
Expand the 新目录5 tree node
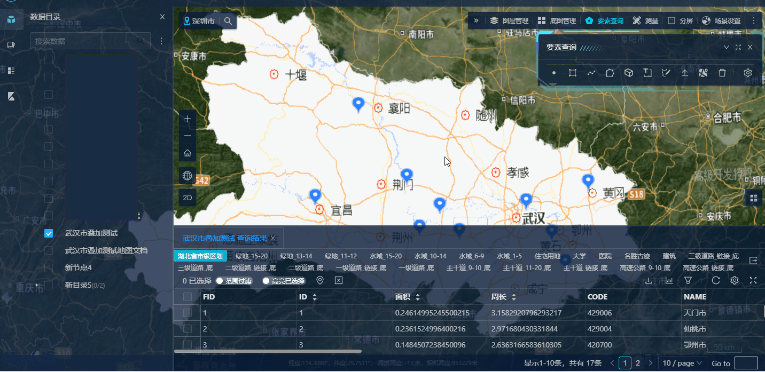pos(38,285)
